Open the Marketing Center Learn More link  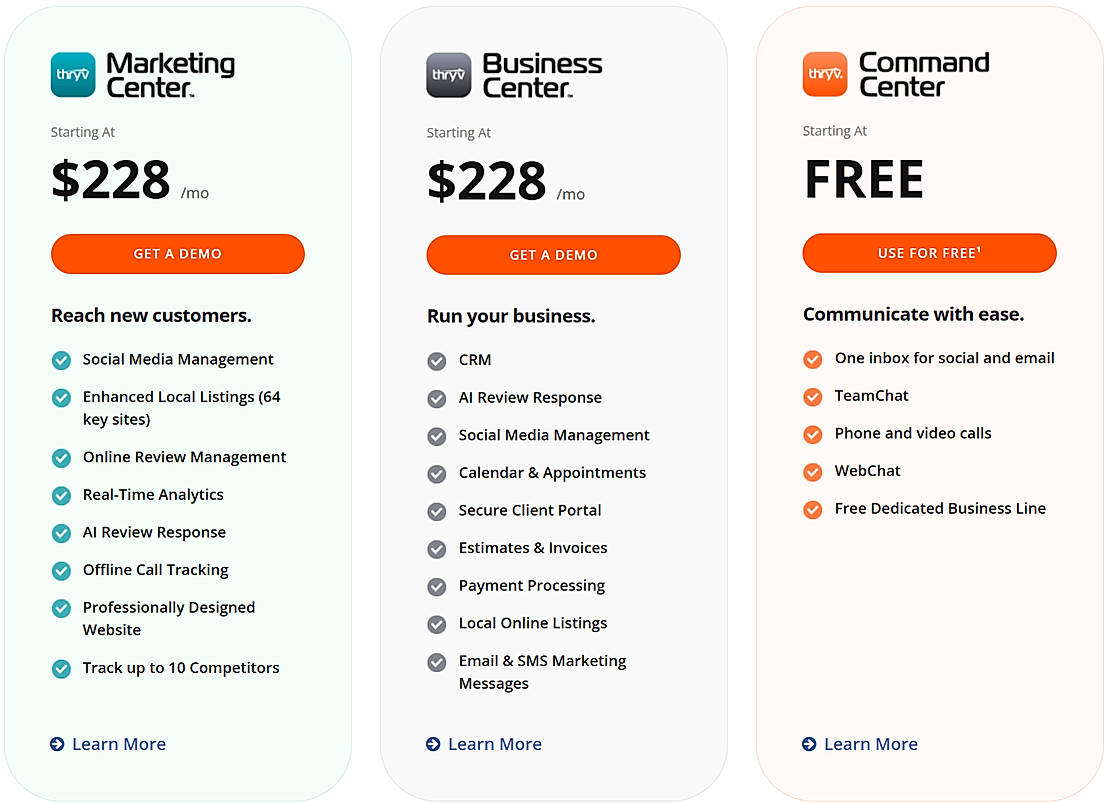point(119,744)
